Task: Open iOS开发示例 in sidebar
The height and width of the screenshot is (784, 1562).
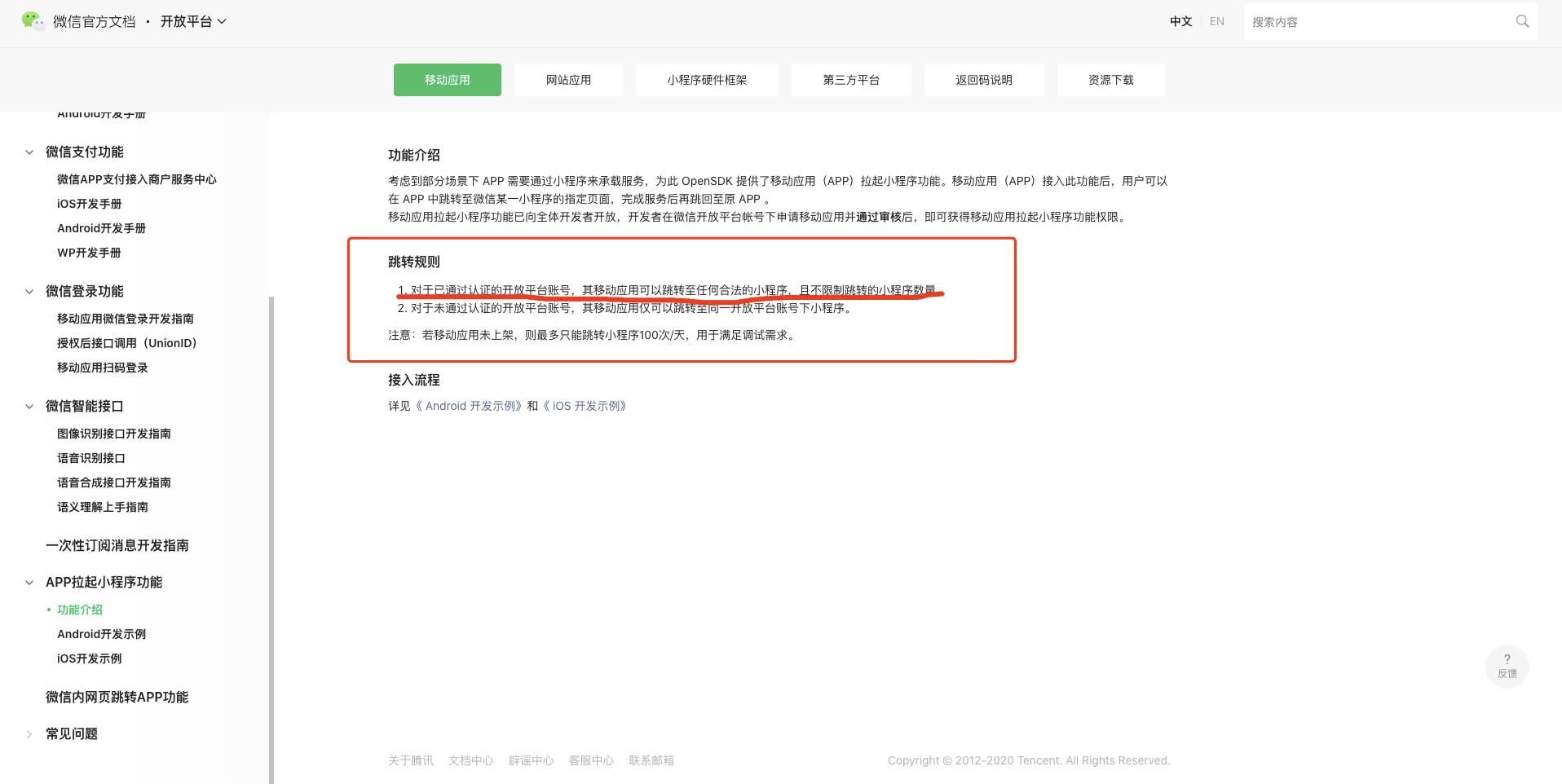Action: point(90,658)
